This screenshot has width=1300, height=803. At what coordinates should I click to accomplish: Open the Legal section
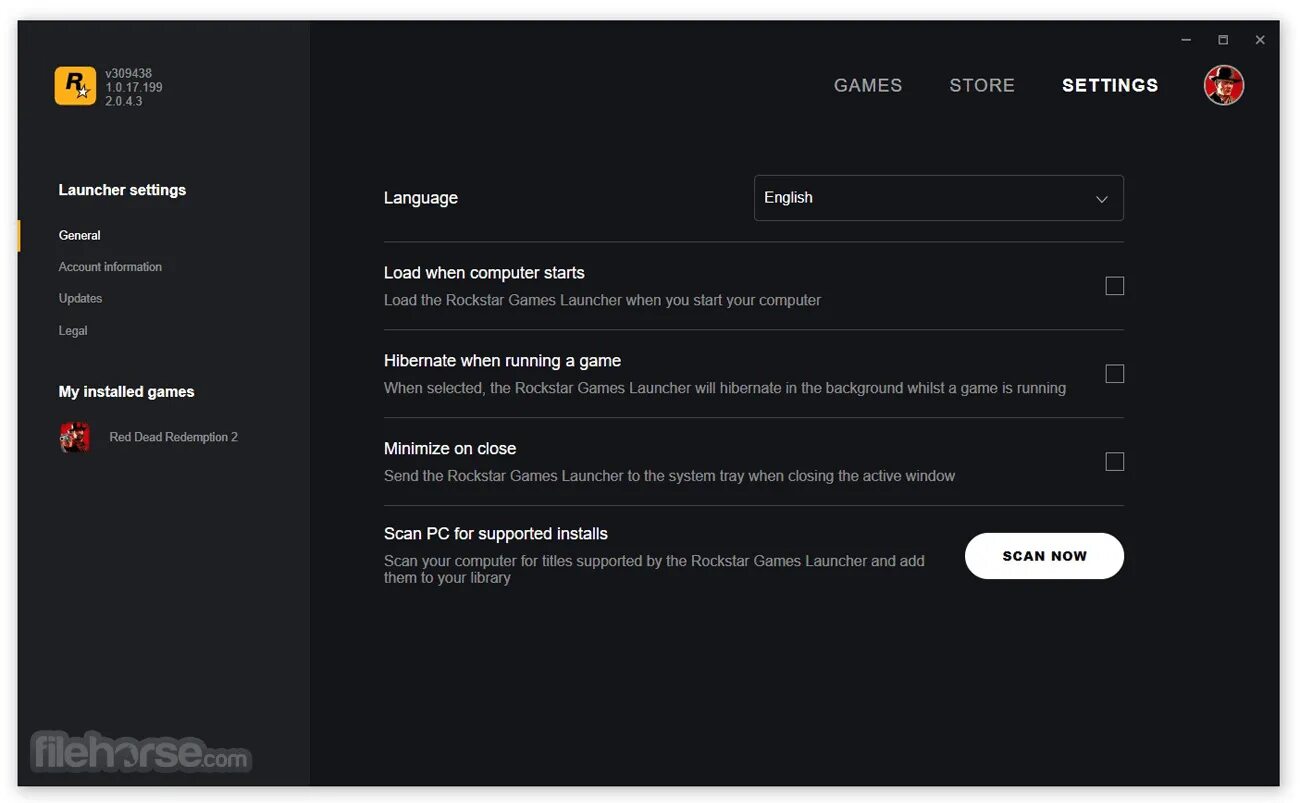click(x=73, y=331)
